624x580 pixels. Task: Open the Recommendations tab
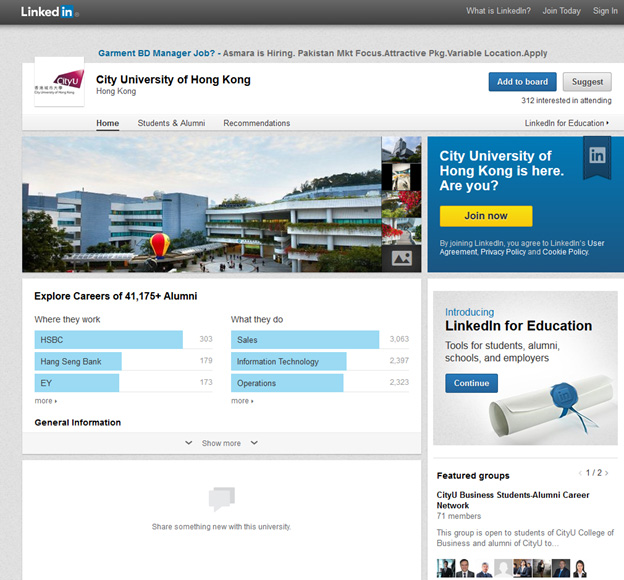click(257, 123)
